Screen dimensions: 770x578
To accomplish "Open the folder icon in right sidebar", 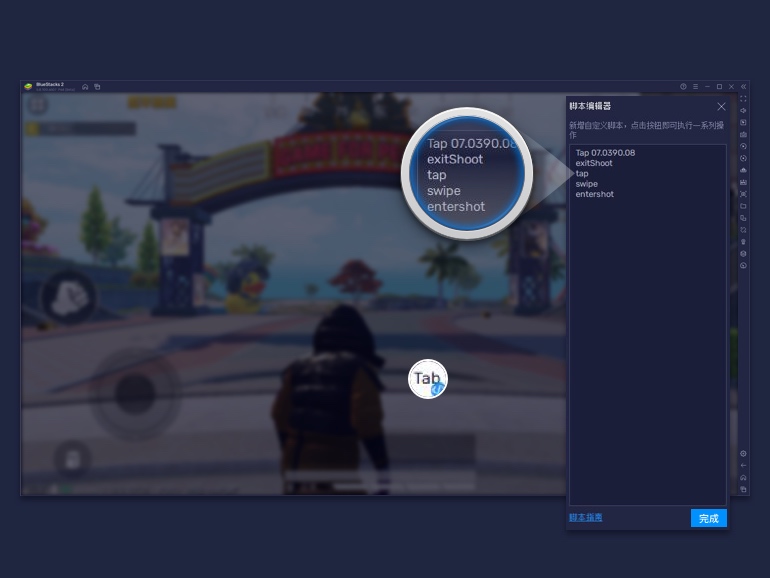I will coord(743,206).
